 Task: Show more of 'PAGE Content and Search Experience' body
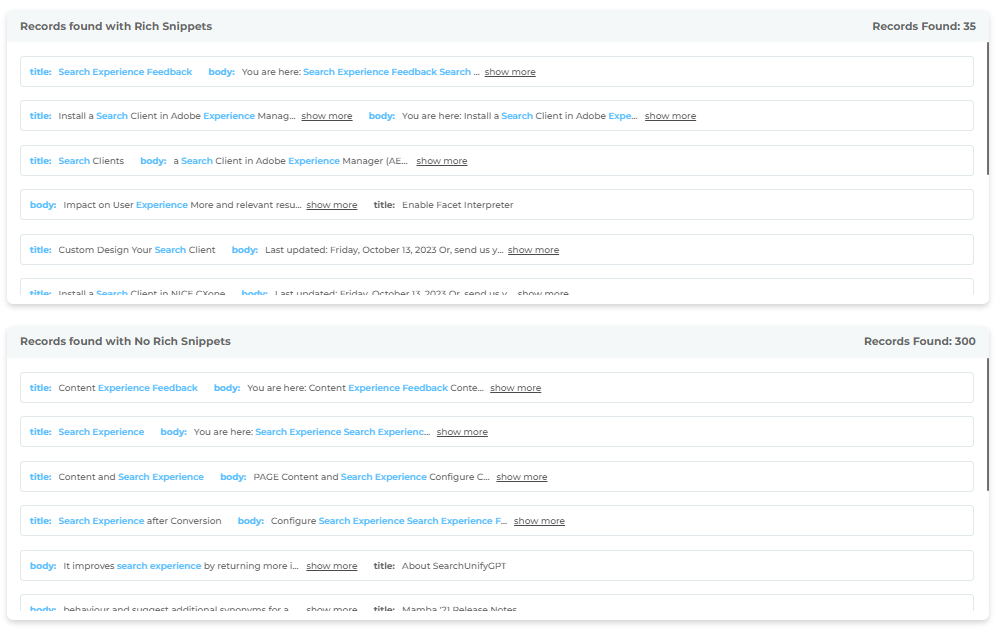[x=521, y=477]
